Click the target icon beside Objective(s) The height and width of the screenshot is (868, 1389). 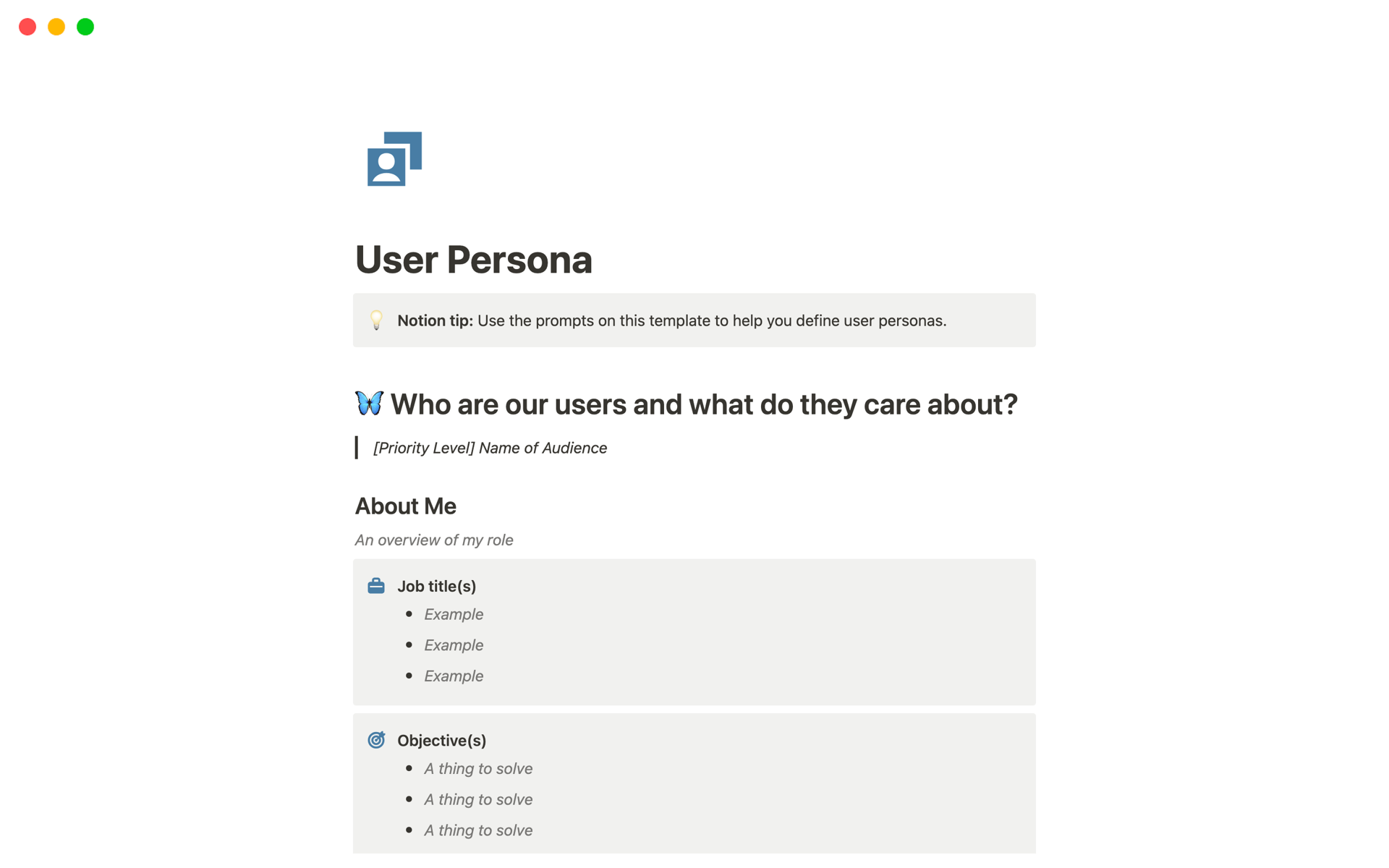point(376,740)
